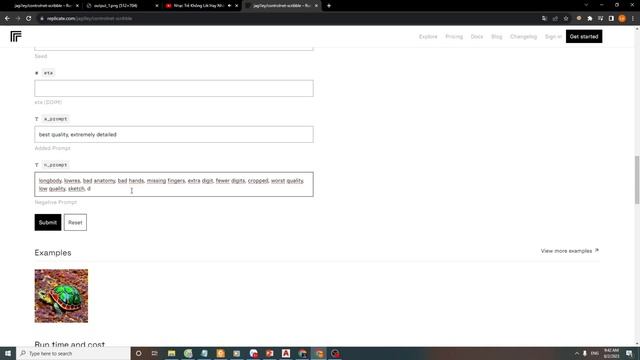Click the site lock icon in address bar
The image size is (640, 360).
click(42, 18)
